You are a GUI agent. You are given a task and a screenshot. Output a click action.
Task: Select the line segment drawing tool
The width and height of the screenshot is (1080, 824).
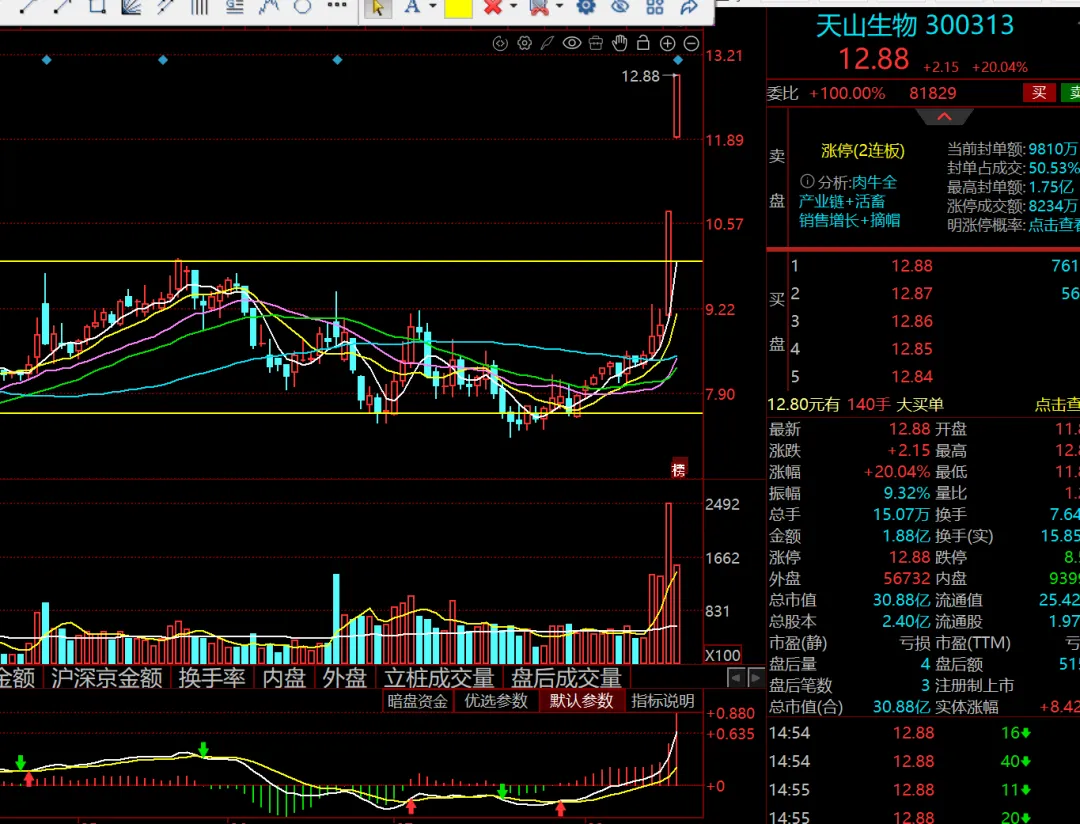[29, 7]
